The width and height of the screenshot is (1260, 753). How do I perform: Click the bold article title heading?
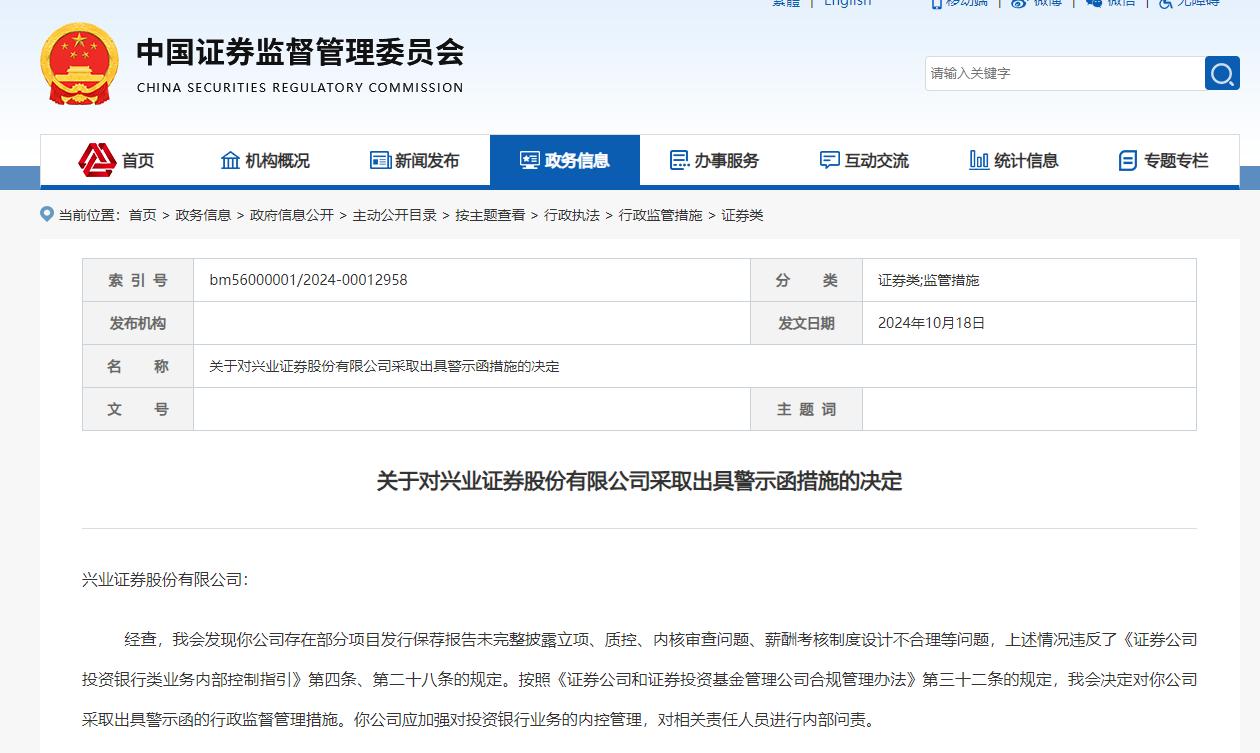click(x=639, y=481)
